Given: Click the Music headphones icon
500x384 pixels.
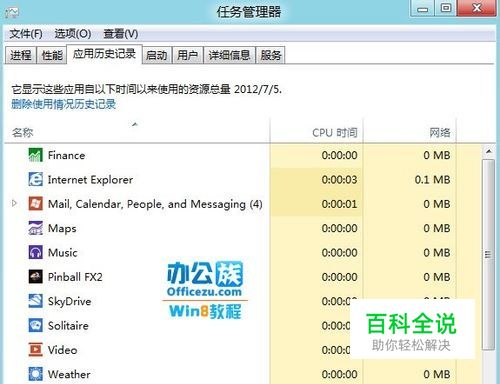Looking at the screenshot, I should click(x=35, y=252).
